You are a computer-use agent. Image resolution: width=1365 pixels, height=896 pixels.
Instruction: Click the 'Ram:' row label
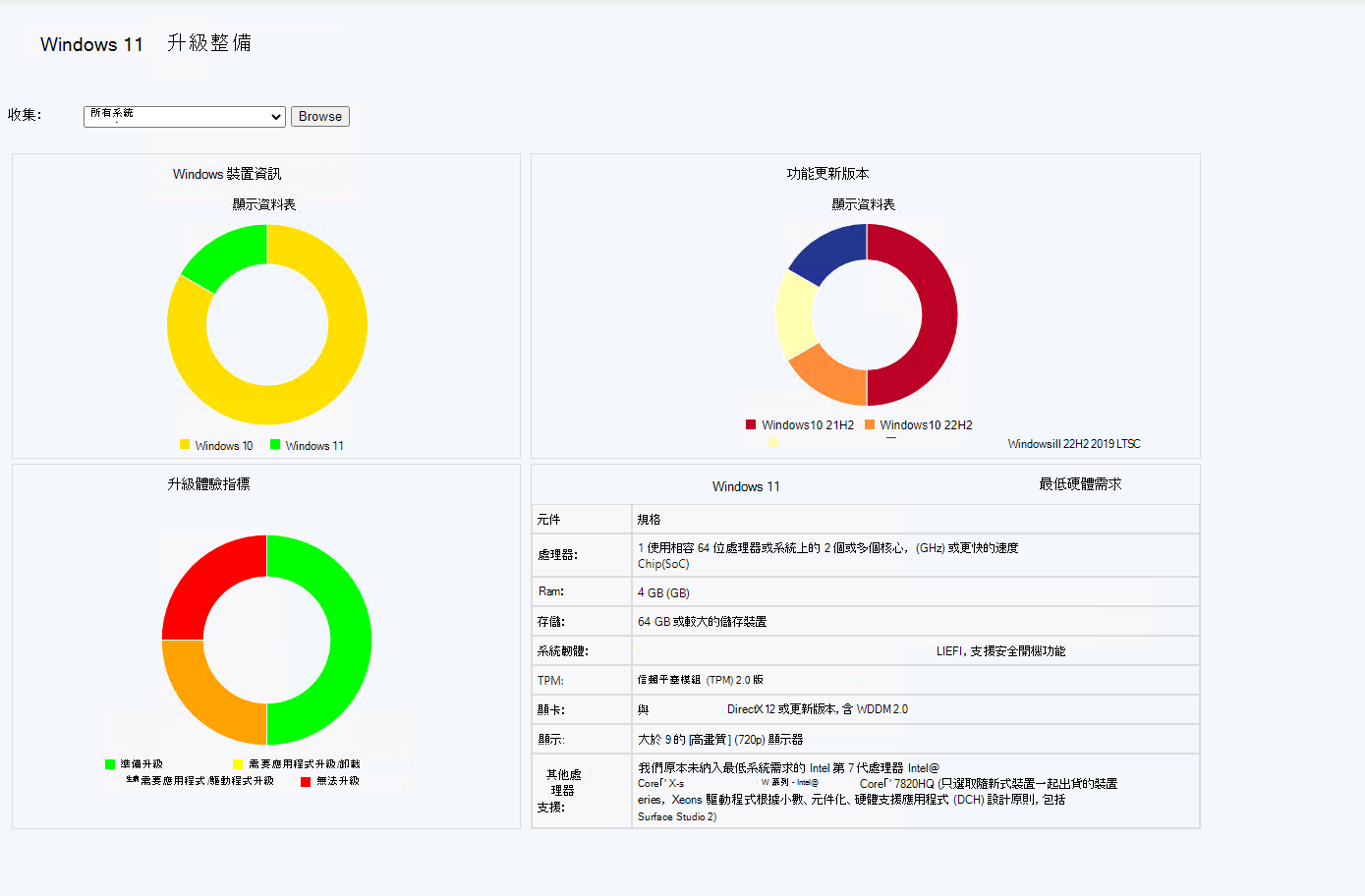550,591
